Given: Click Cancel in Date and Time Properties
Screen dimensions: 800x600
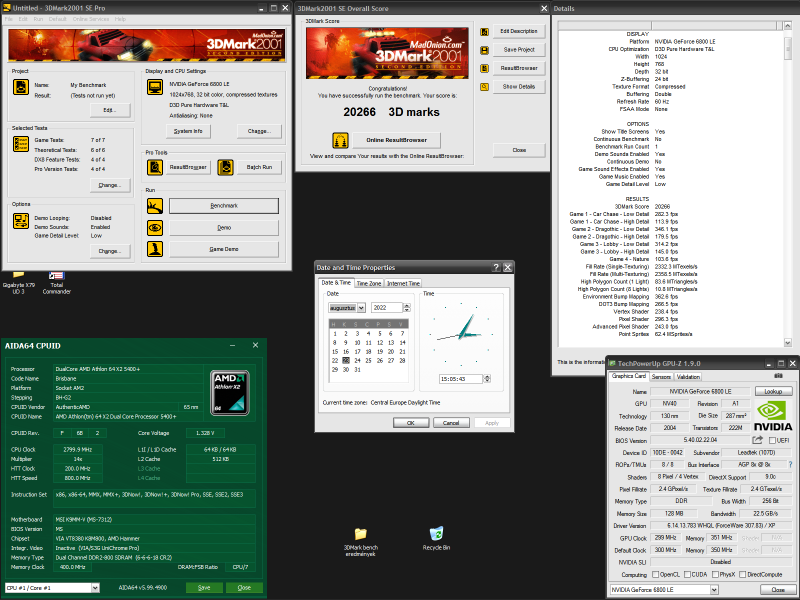Looking at the screenshot, I should click(x=451, y=423).
